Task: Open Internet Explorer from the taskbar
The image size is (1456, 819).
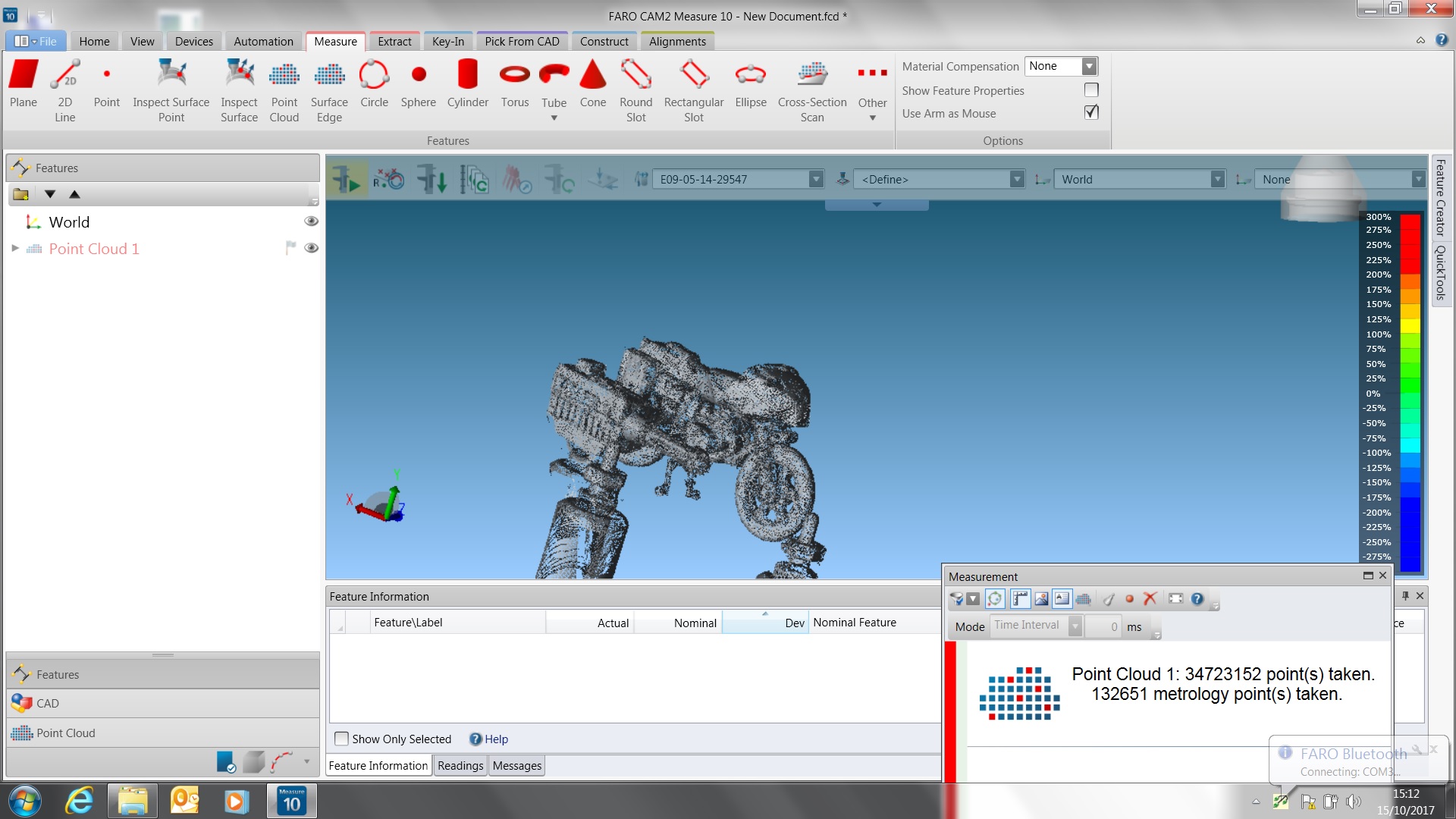Action: (x=80, y=801)
